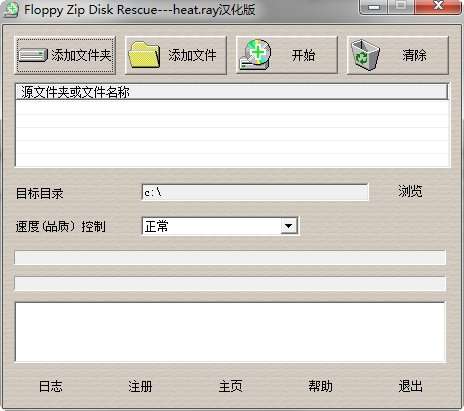
Task: Select the 正常 speed combo box
Action: point(220,226)
